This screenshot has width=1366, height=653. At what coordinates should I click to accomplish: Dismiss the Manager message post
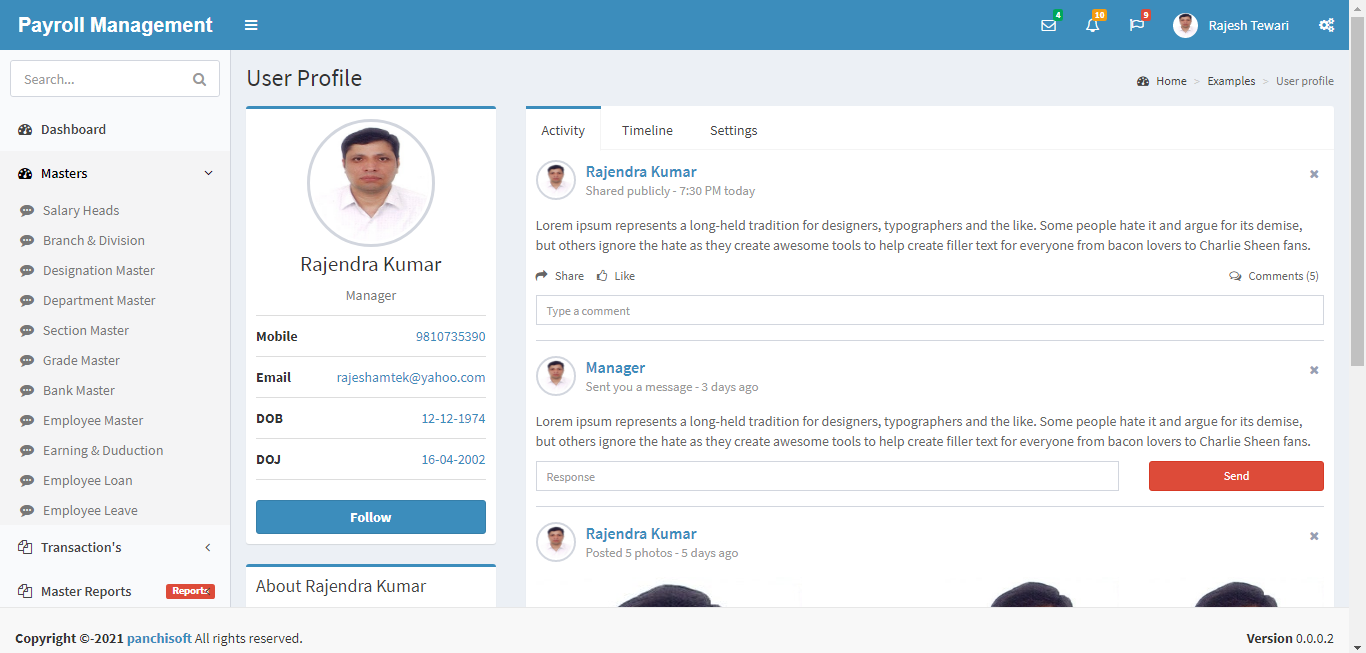tap(1314, 370)
